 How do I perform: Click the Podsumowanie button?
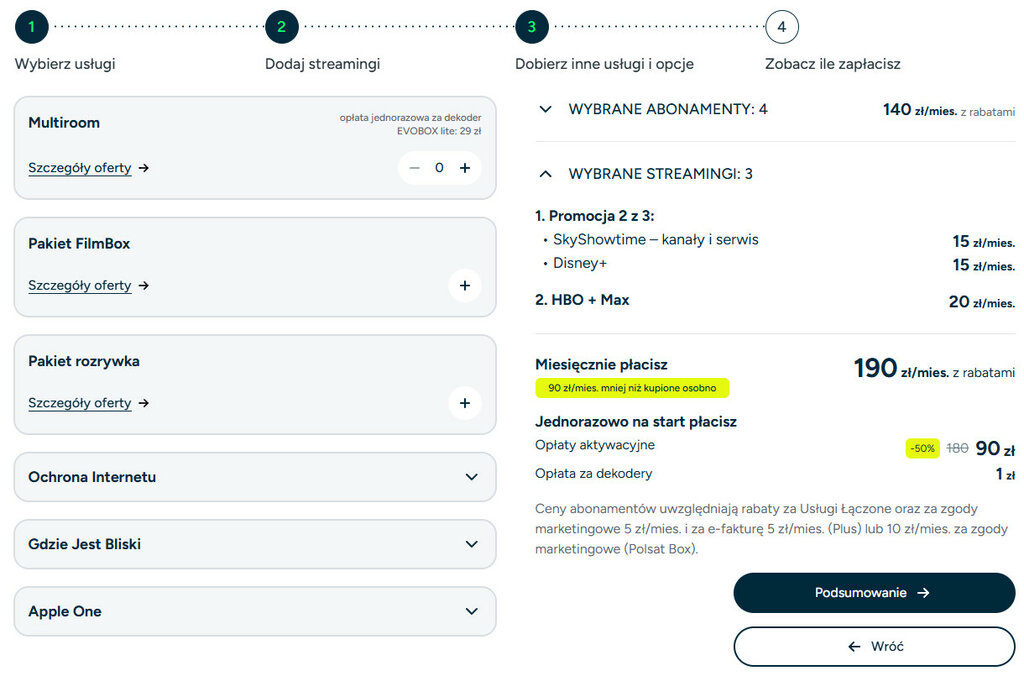pos(874,593)
